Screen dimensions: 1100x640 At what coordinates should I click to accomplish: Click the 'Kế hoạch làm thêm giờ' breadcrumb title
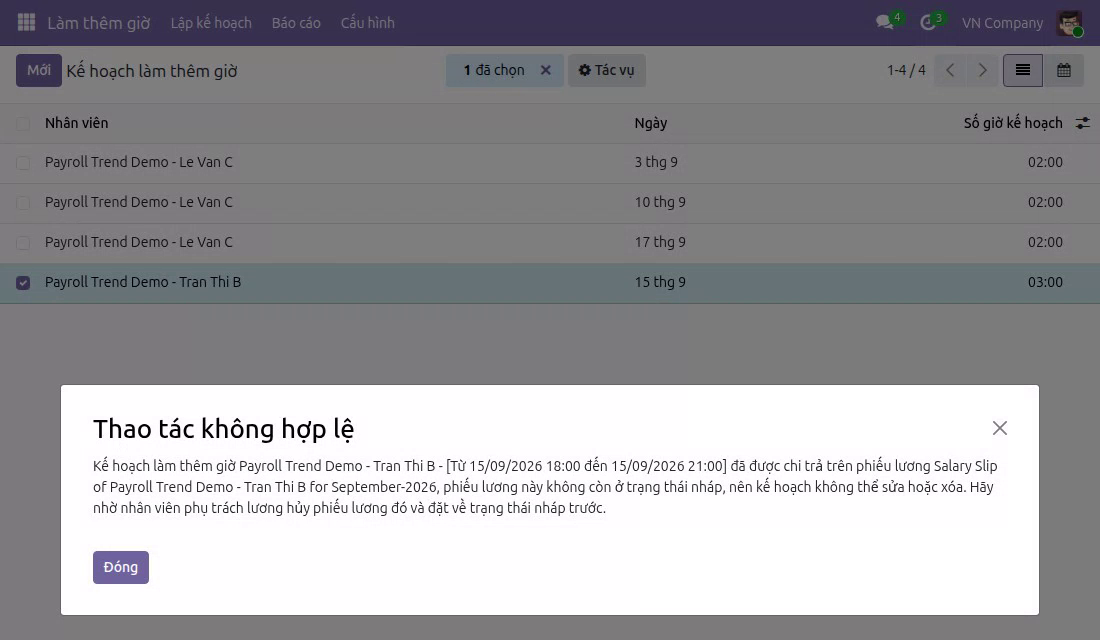click(152, 71)
